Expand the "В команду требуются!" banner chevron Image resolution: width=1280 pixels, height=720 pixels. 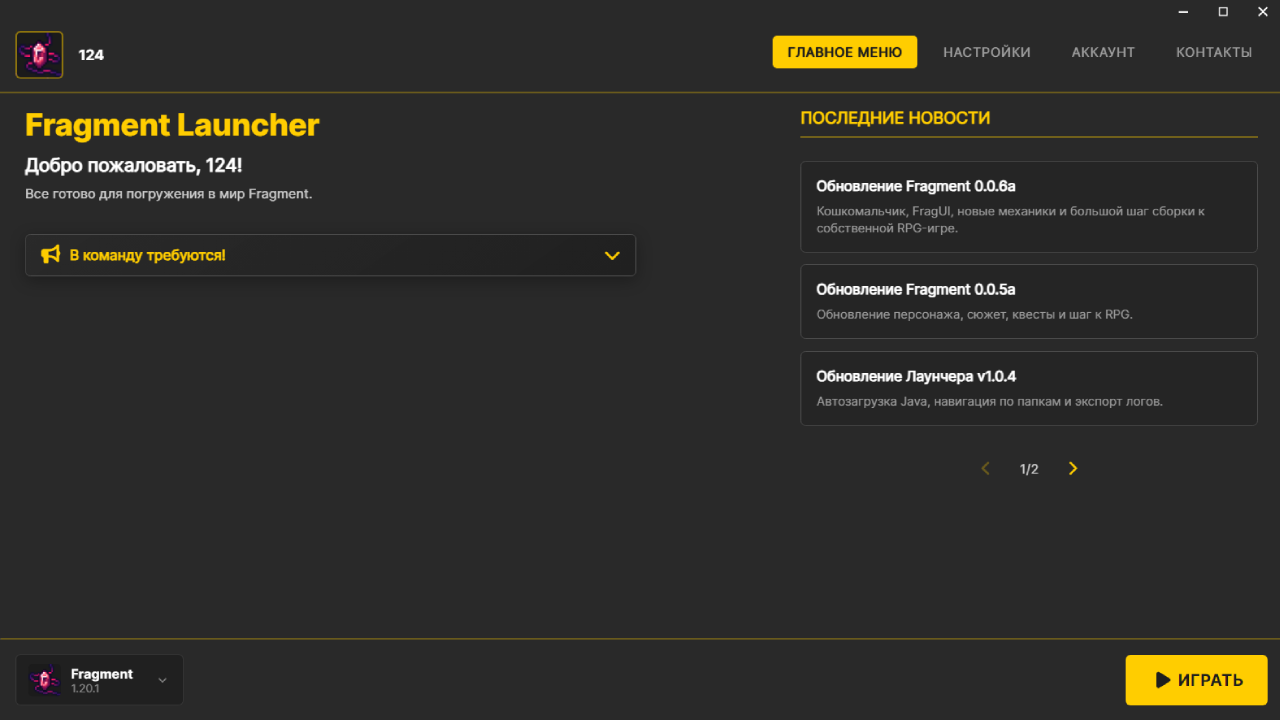[x=612, y=256]
